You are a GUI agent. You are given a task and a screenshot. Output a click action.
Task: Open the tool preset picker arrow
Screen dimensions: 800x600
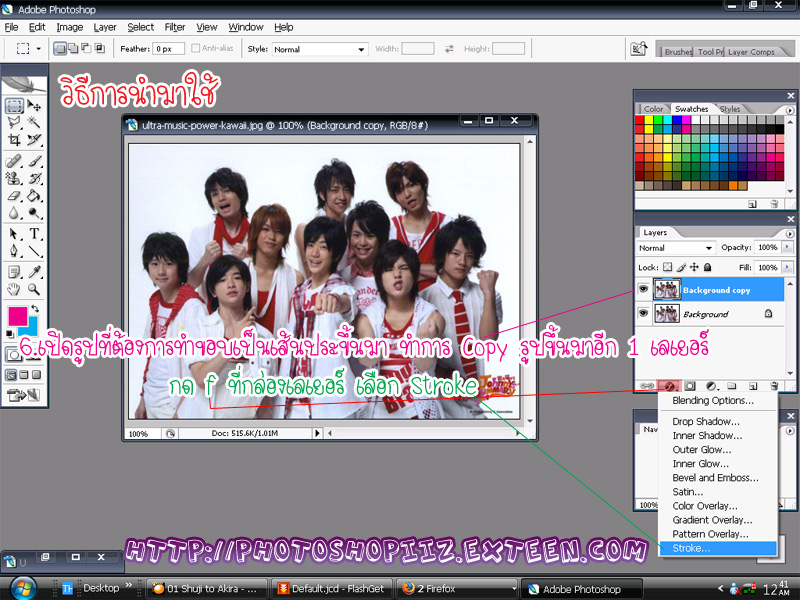(39, 48)
